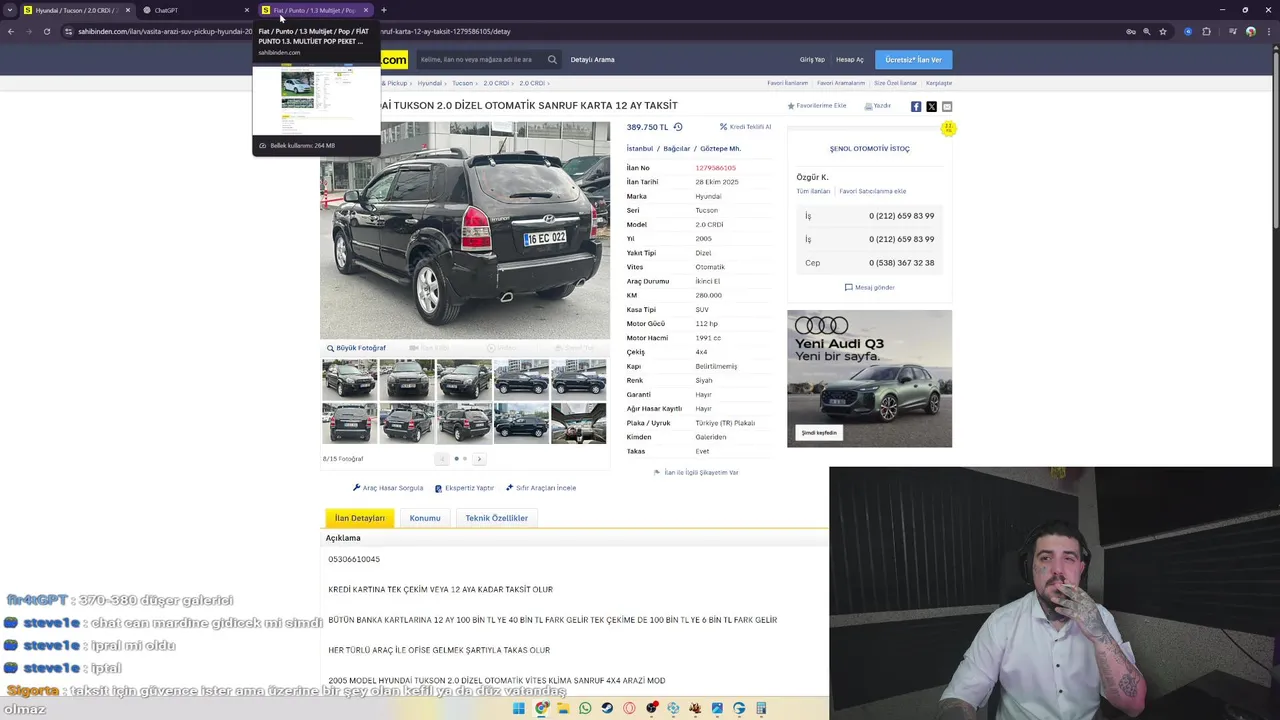The width and height of the screenshot is (1280, 720).
Task: Click the Favorilerime Ekle star link
Action: coord(817,106)
